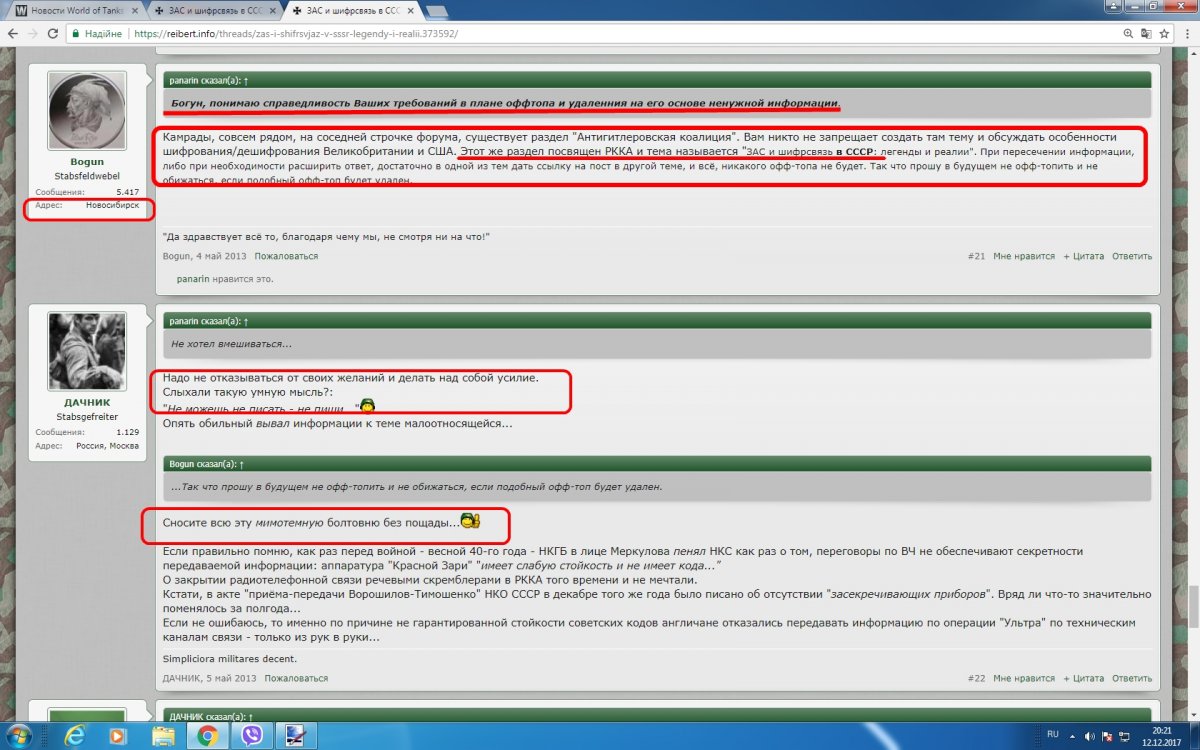
Task: Click the reibert.info address bar URL
Action: (296, 33)
